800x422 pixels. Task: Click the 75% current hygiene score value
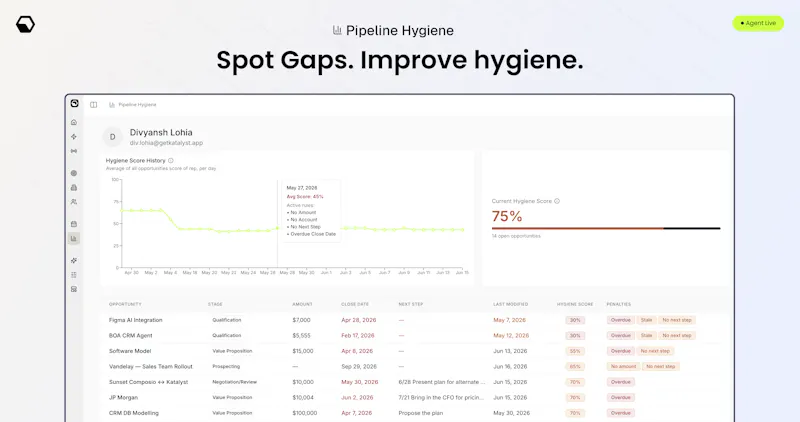pos(507,216)
